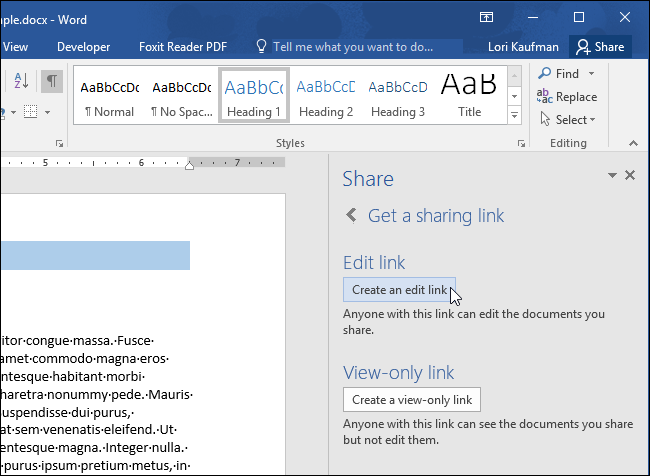Go back using the Share pane arrow
650x476 pixels.
[351, 215]
